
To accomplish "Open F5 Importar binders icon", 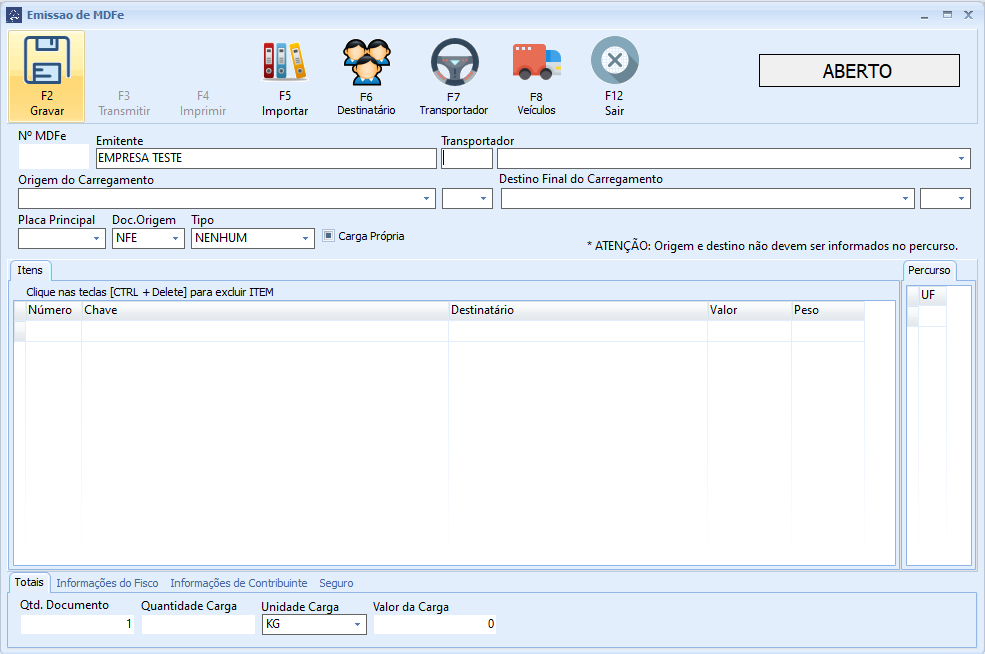I will coord(285,62).
